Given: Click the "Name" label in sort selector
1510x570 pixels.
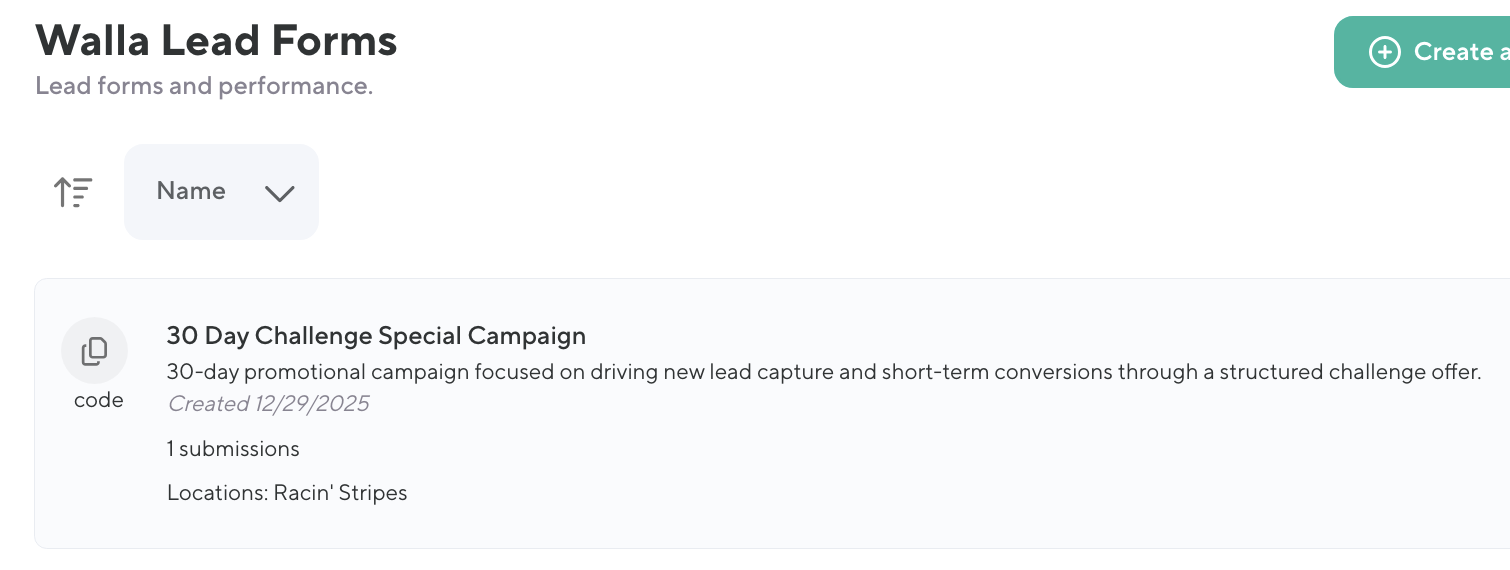Looking at the screenshot, I should tap(191, 191).
